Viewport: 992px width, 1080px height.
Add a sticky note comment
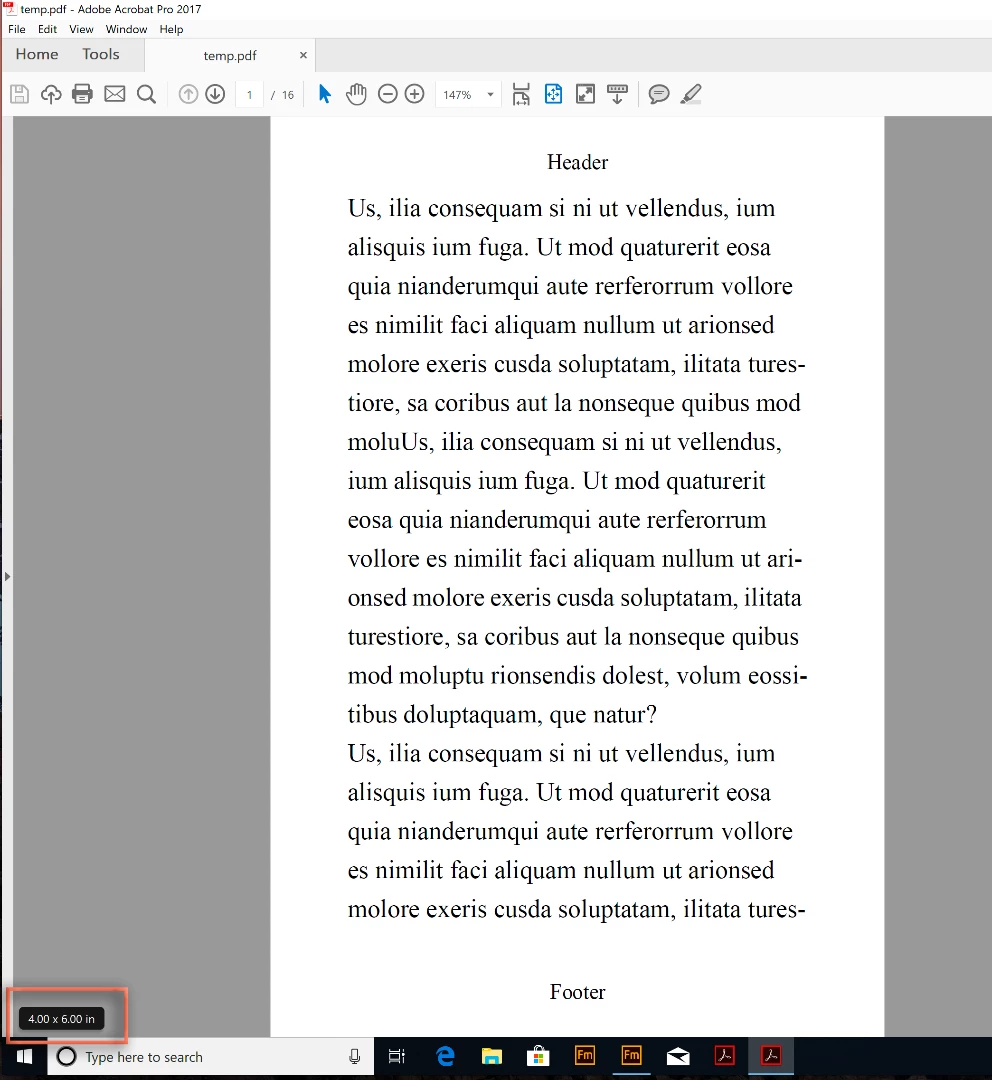[659, 94]
